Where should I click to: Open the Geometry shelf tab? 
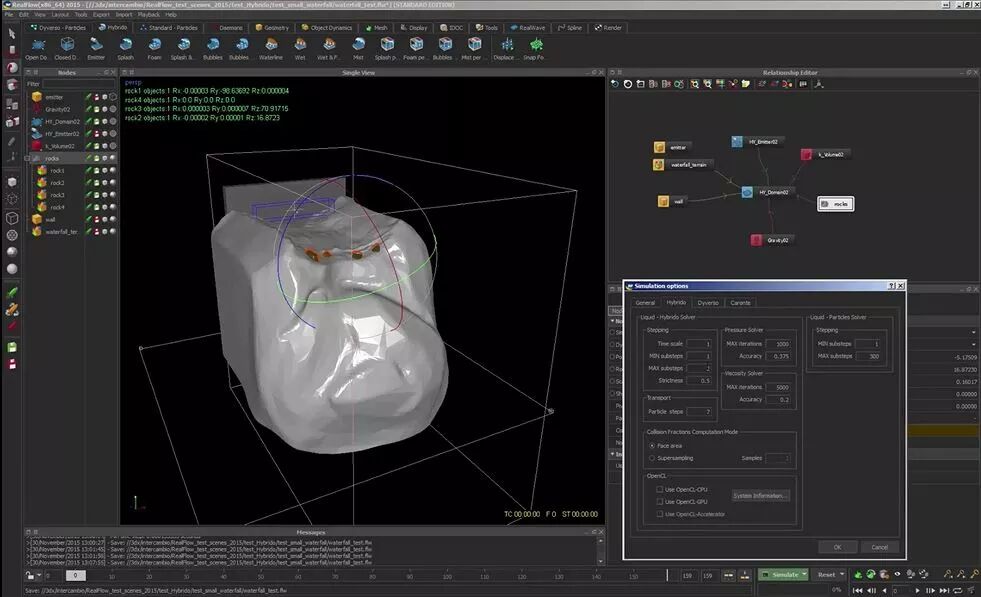[272, 28]
